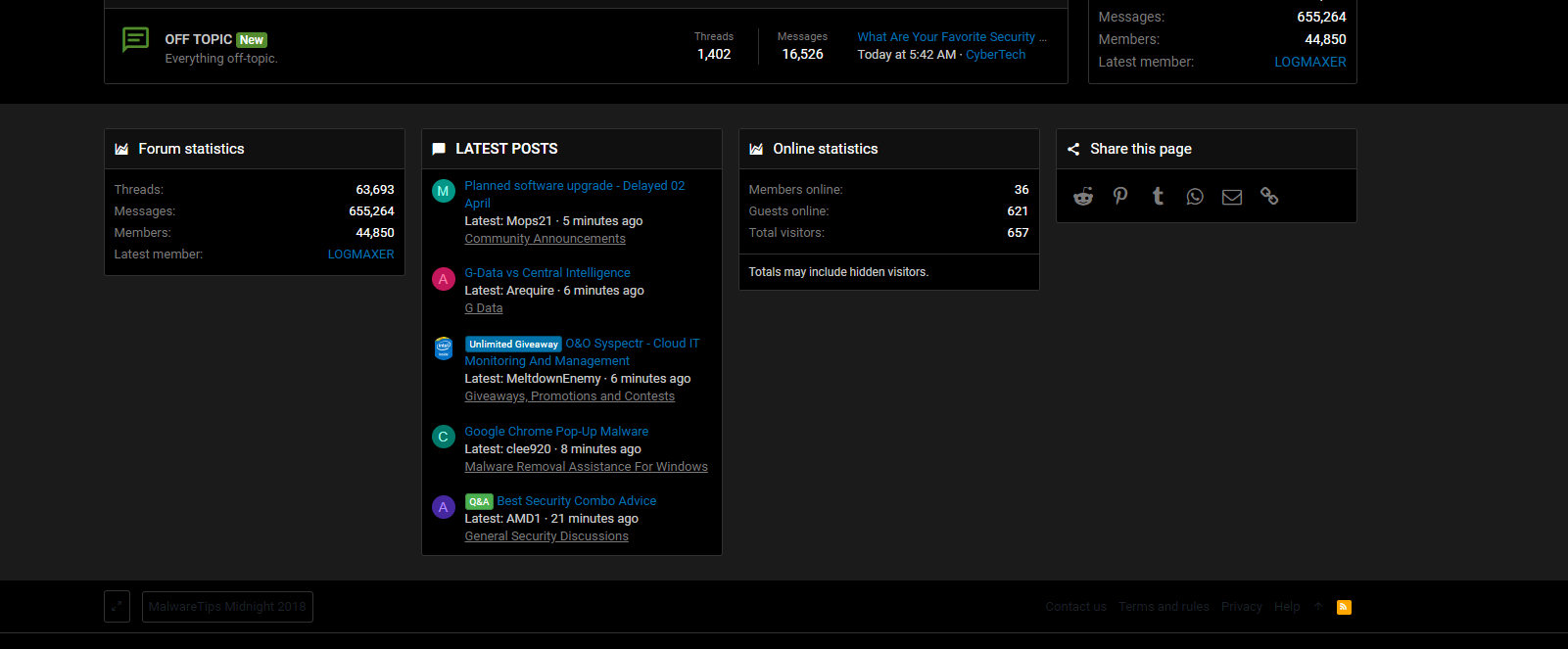Go to General Security Discussions forum
1568x649 pixels.
coord(546,536)
